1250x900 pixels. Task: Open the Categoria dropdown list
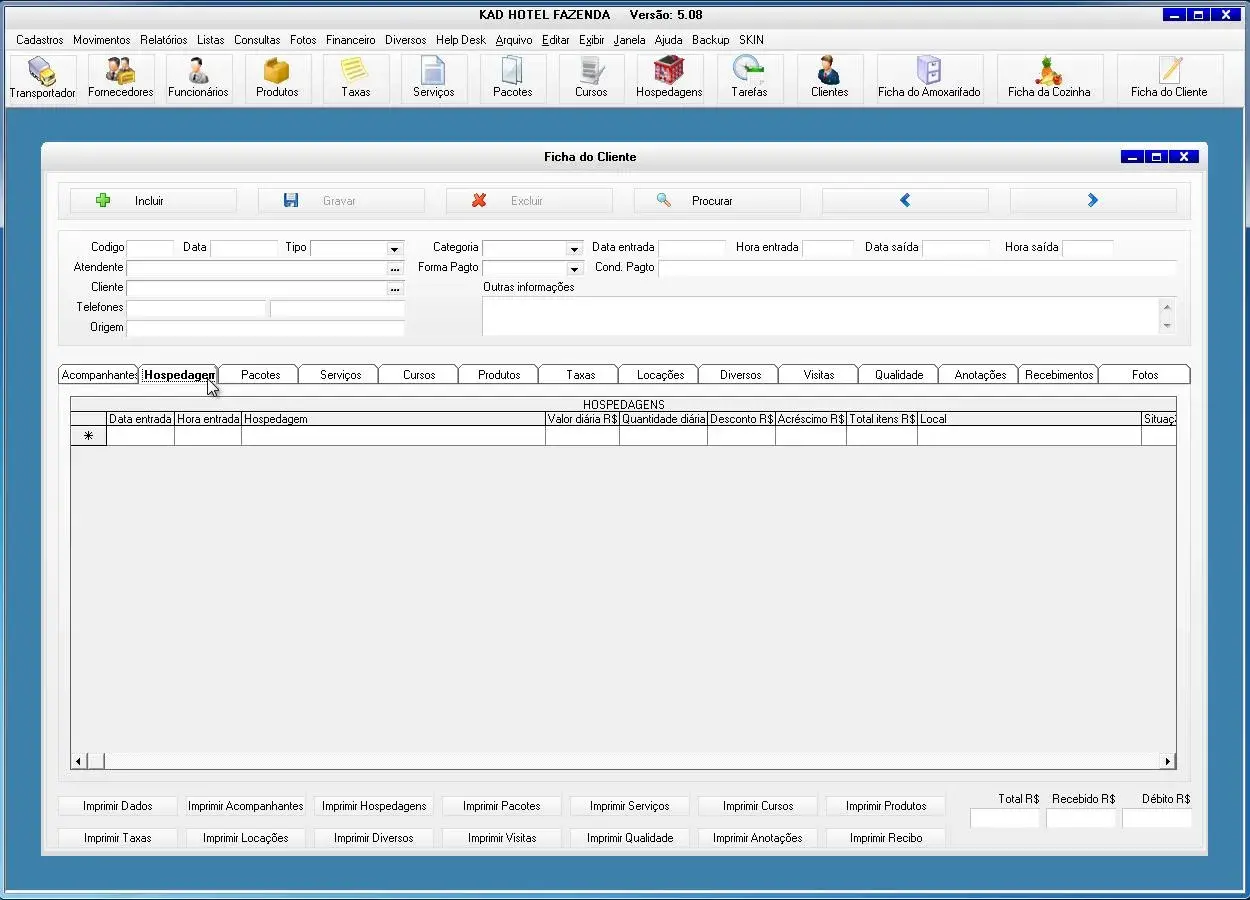click(x=574, y=249)
